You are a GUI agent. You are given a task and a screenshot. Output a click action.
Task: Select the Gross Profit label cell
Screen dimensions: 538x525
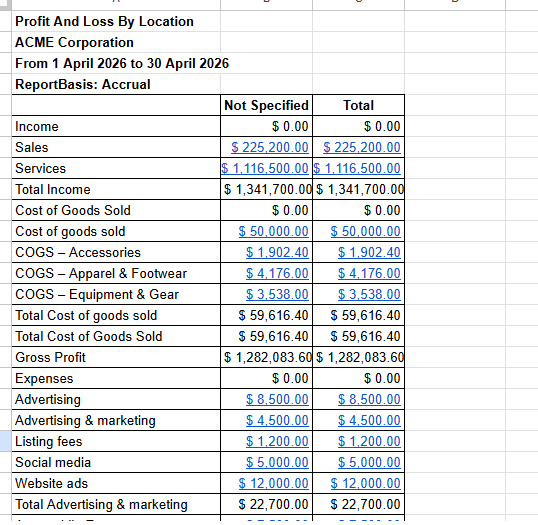[116, 357]
